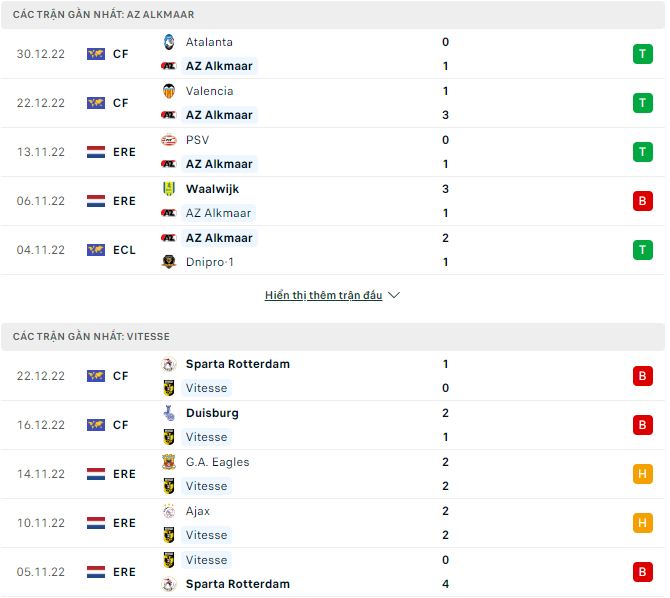The image size is (670, 598).
Task: Click the Valencia team name
Action: tap(209, 91)
